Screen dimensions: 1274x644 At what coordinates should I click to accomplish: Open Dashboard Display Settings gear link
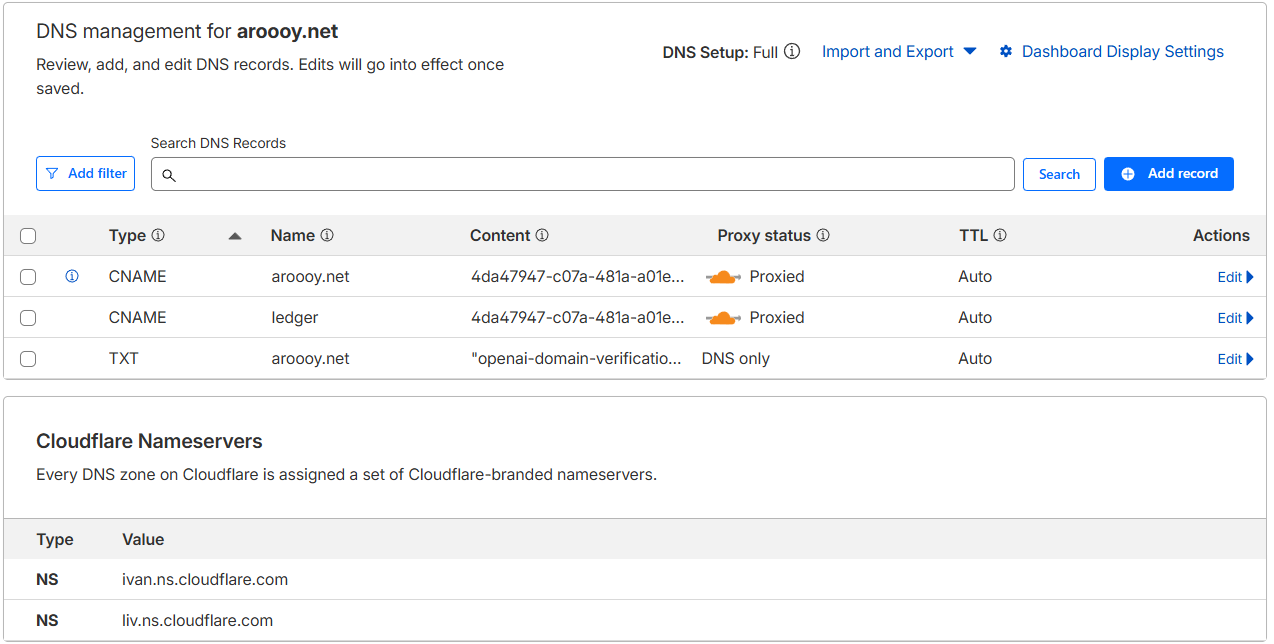1111,52
